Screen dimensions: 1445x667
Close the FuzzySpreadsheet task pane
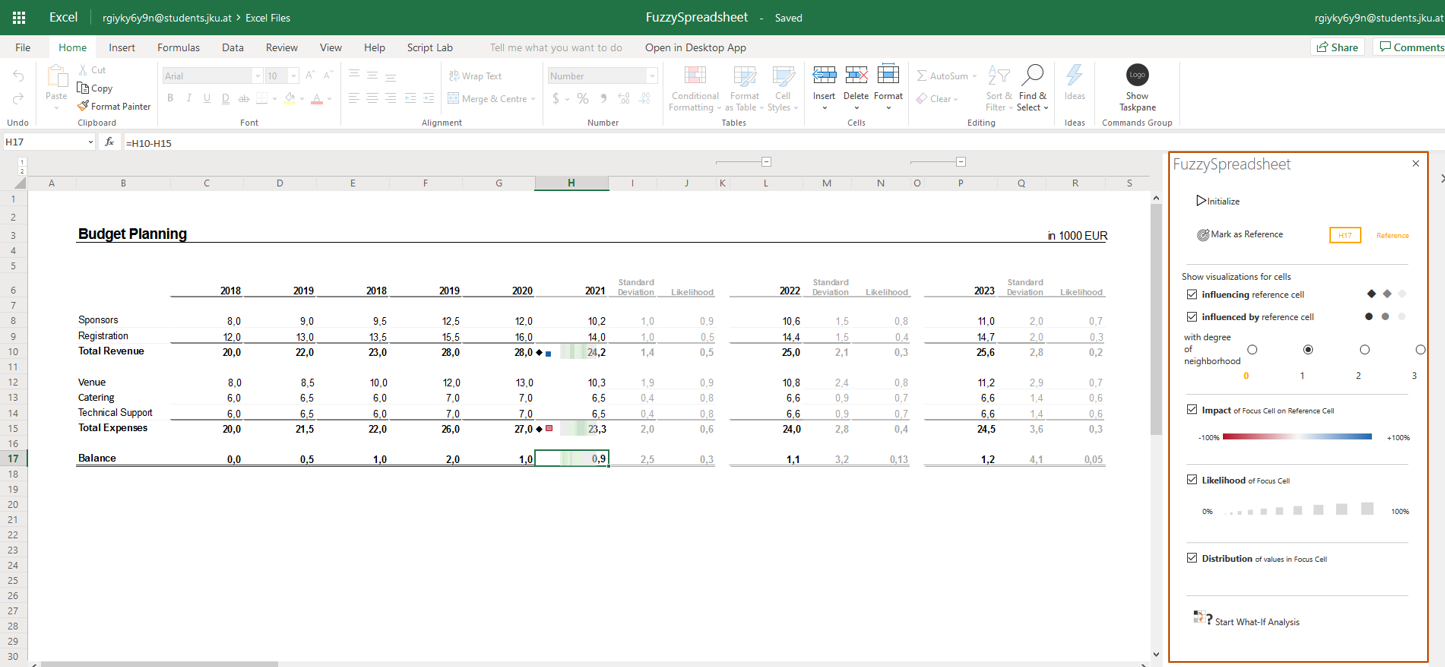(1415, 164)
